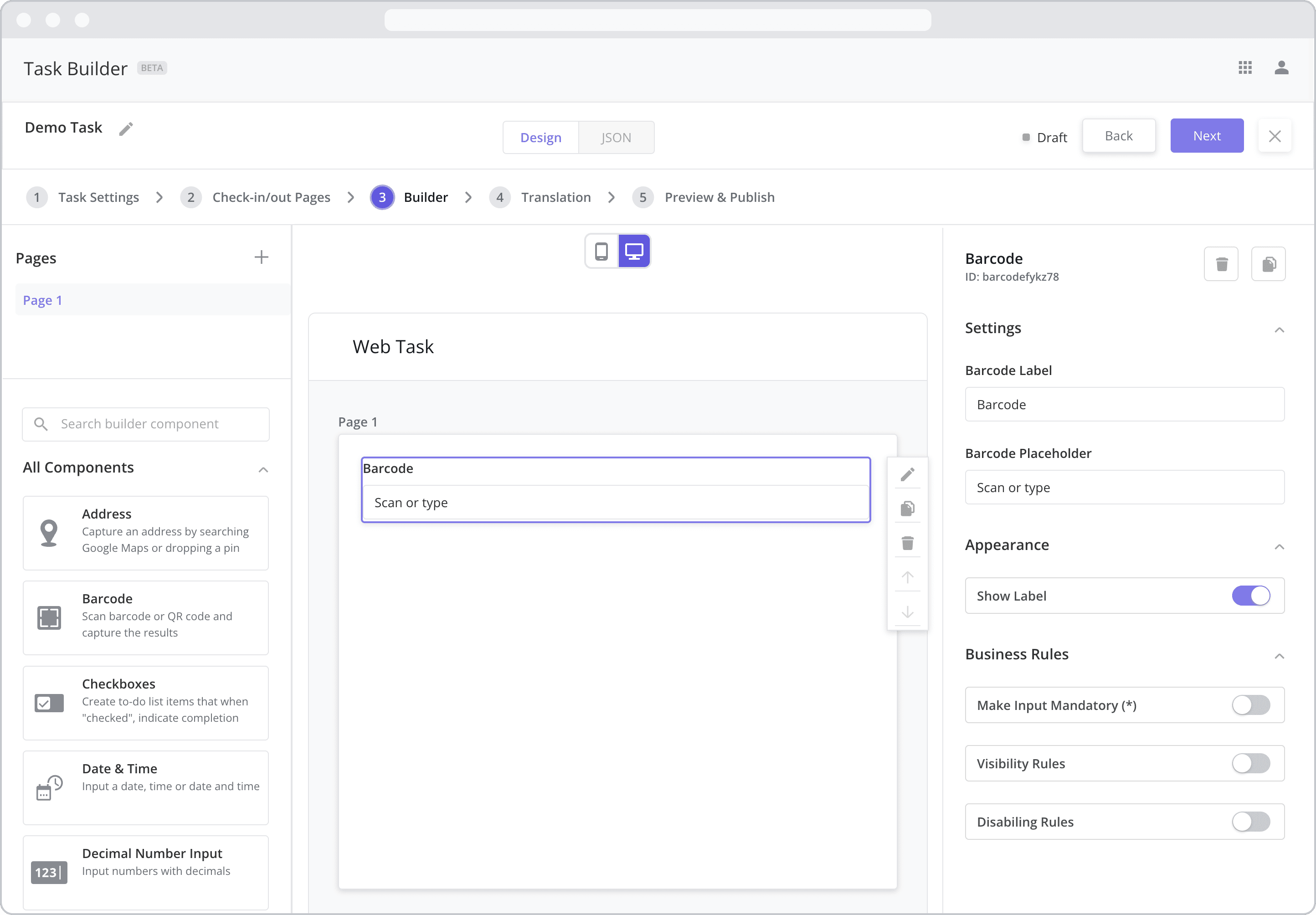Copy component from floating toolbar
Viewport: 1316px width, 915px height.
907,509
